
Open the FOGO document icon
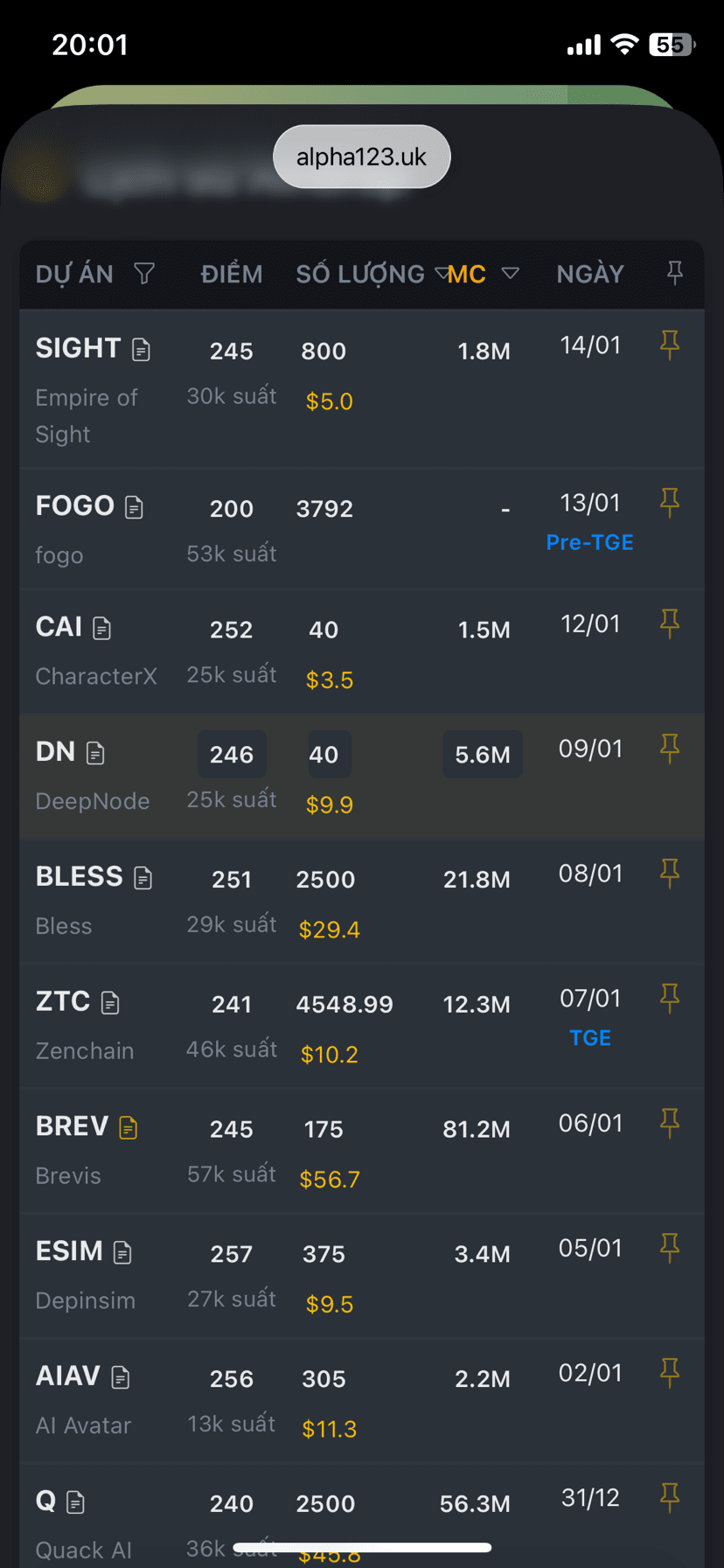tap(134, 507)
